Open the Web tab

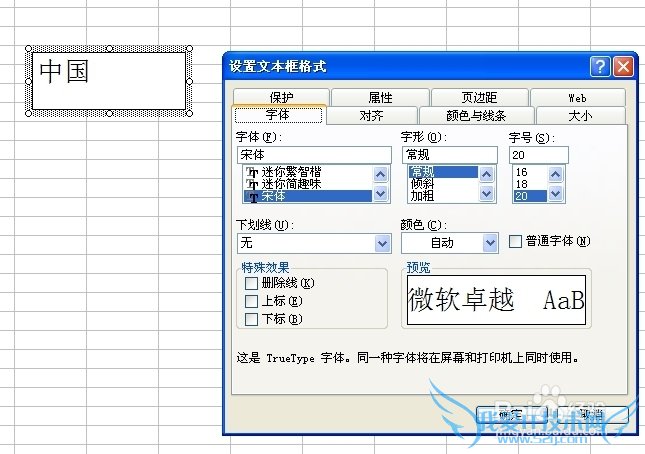(x=578, y=97)
